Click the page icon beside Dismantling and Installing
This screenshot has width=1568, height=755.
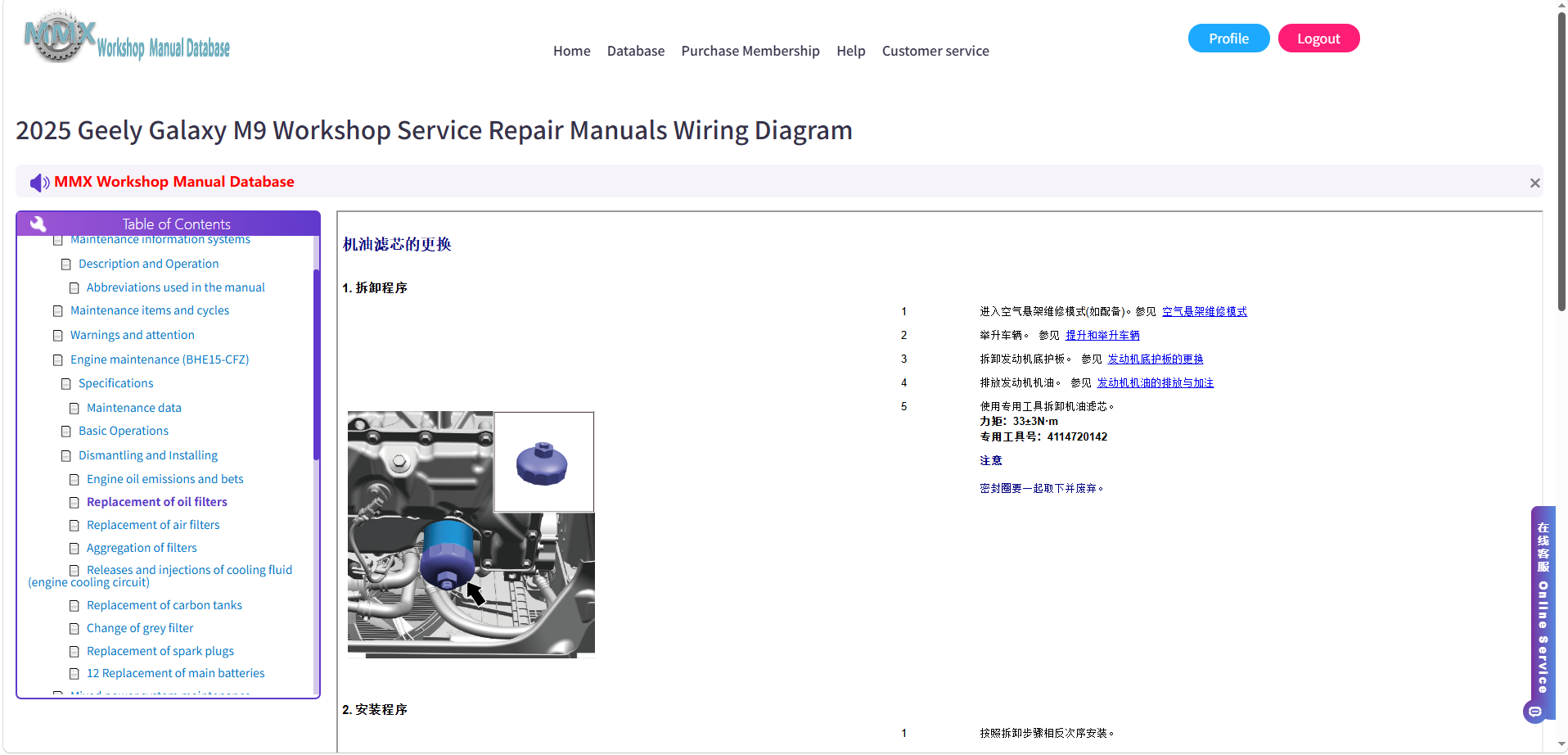coord(66,456)
